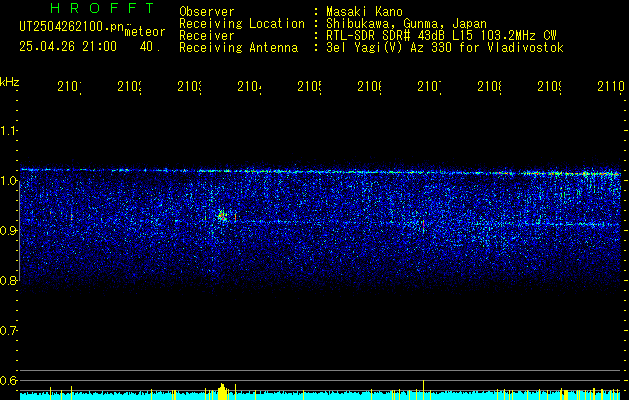Viewport: 629px width, 400px height.
Task: Click the value "40." beside the date
Action: 150,47
